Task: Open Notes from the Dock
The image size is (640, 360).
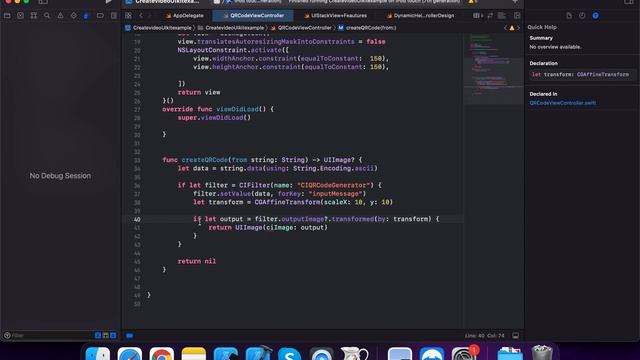Action: [194, 354]
